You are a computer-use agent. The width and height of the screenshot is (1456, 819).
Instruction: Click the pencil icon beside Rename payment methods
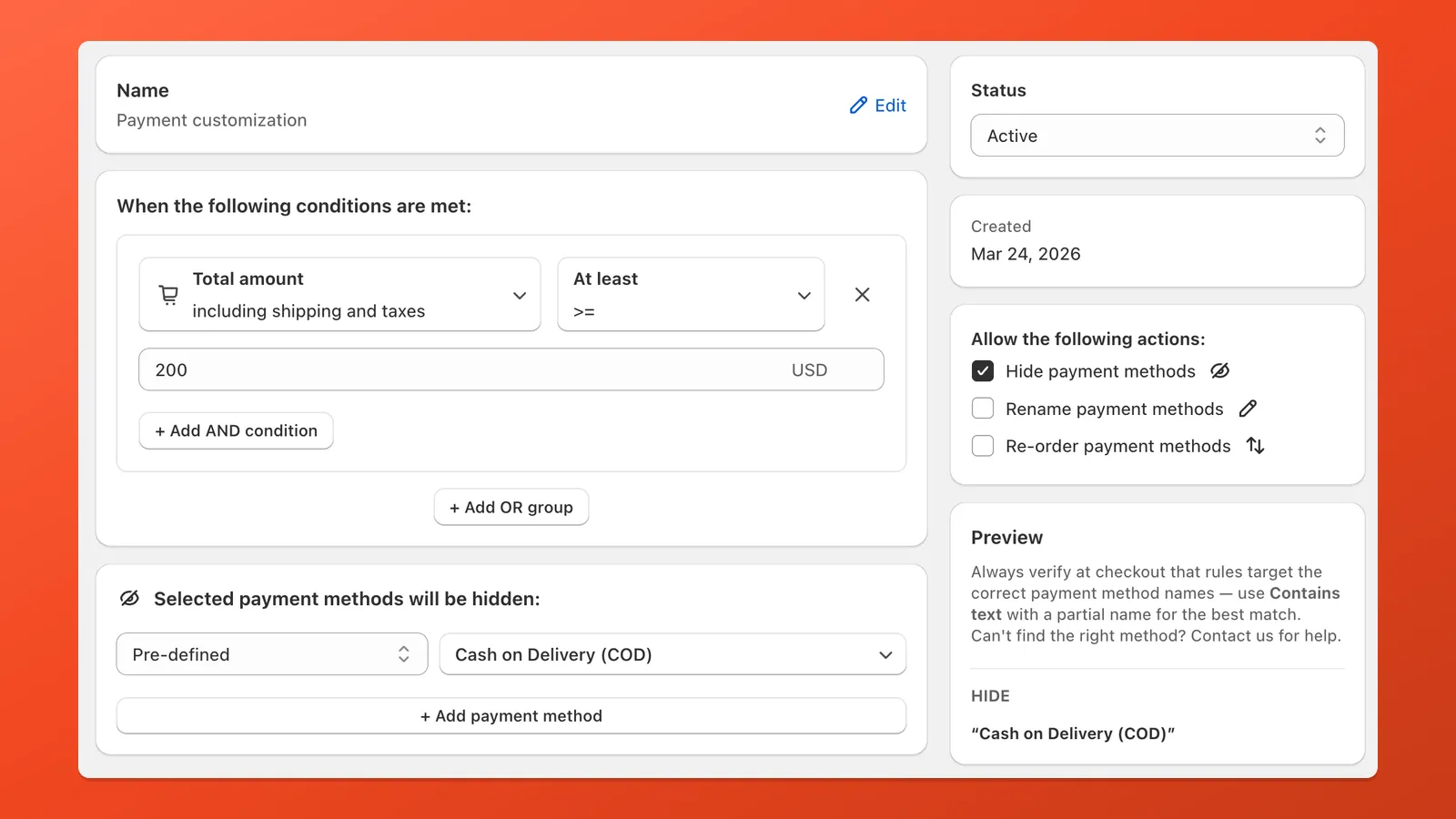[x=1248, y=408]
